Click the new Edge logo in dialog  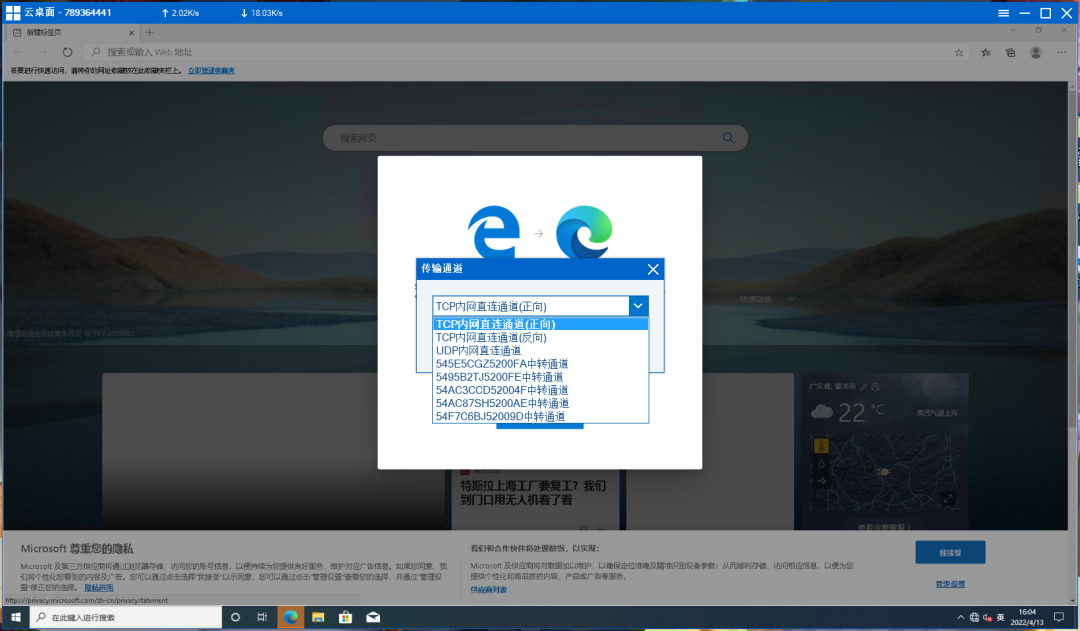click(584, 231)
